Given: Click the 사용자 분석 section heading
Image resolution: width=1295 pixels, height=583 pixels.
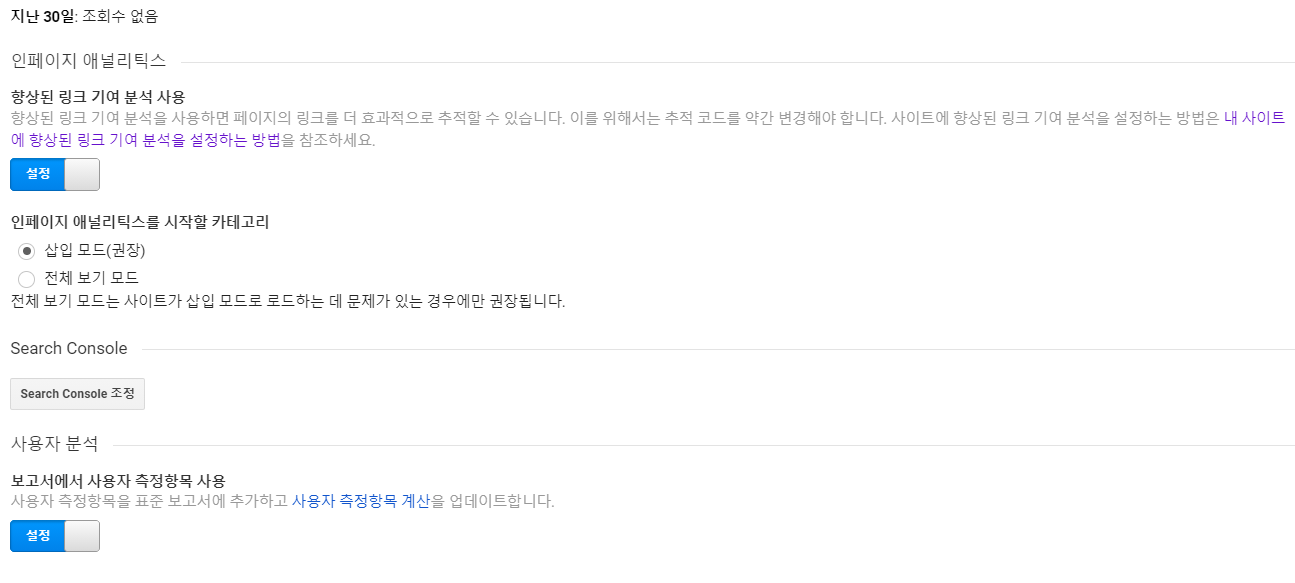Looking at the screenshot, I should [x=54, y=443].
